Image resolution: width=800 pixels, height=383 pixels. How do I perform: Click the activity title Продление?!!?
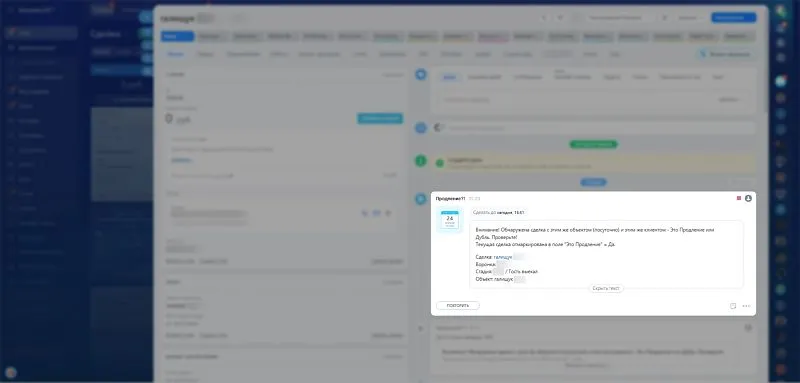point(451,198)
